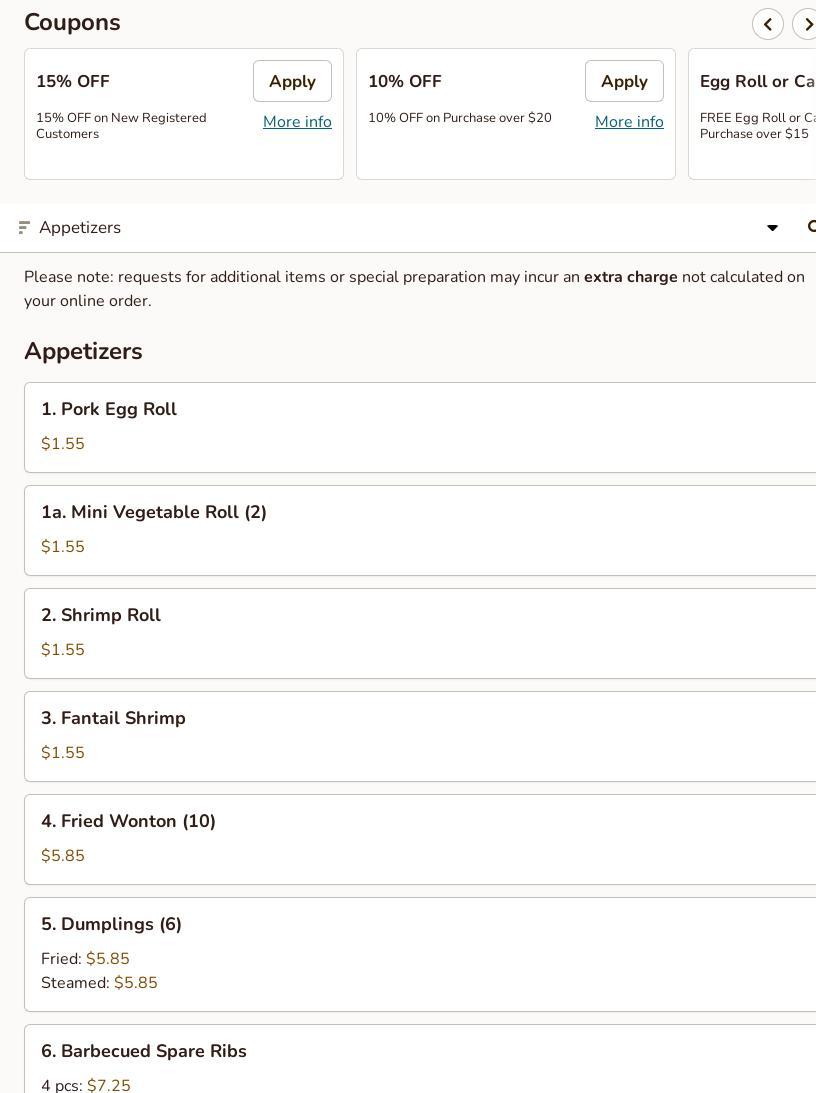Apply the 15% OFF coupon
Viewport: 816px width, 1093px height.
[292, 81]
